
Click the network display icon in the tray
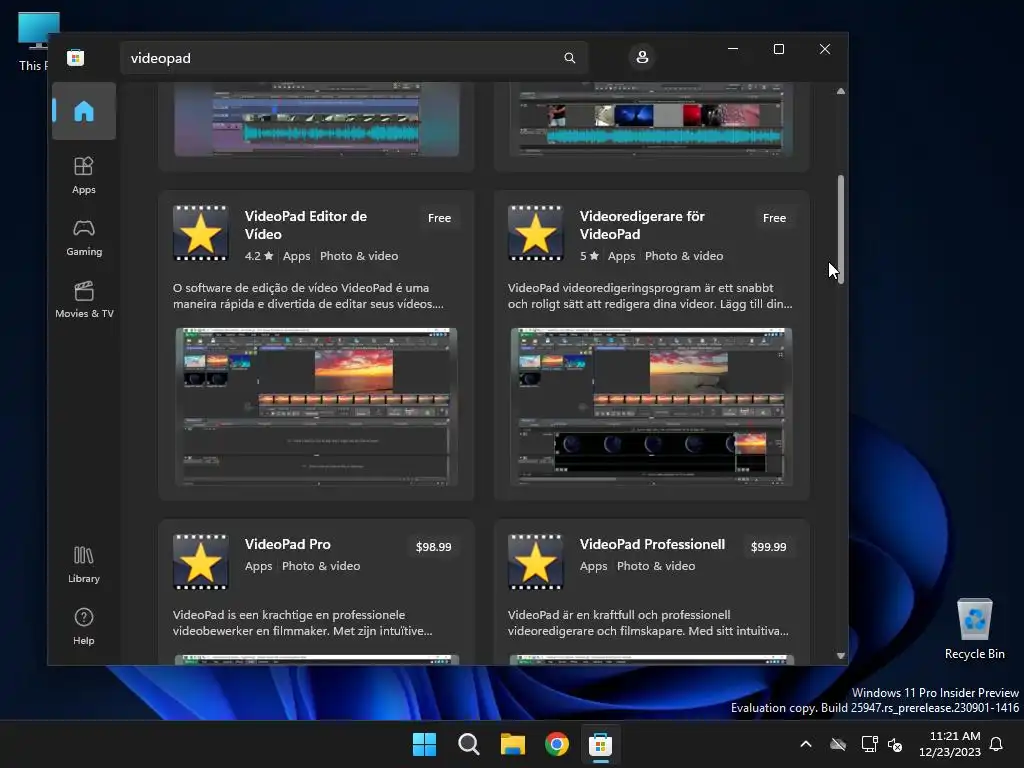pyautogui.click(x=869, y=744)
